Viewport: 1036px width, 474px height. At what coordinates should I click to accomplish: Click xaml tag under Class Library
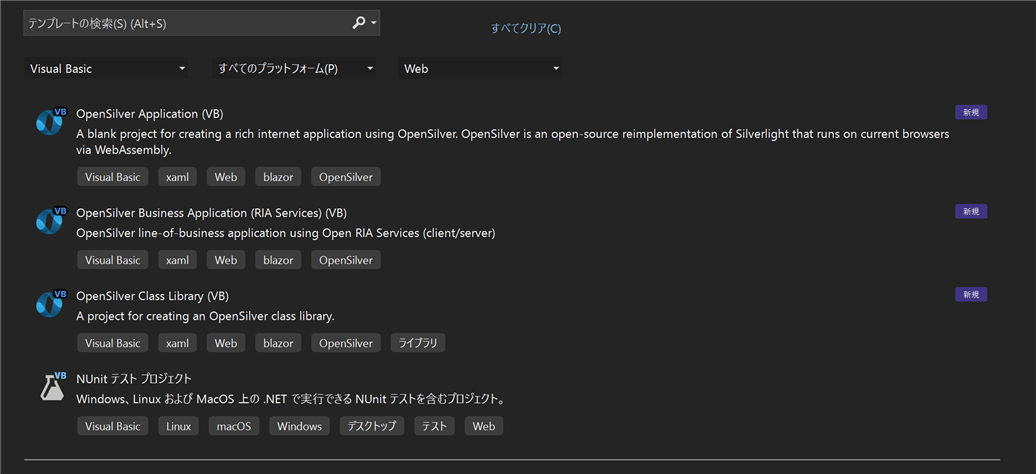click(x=178, y=343)
